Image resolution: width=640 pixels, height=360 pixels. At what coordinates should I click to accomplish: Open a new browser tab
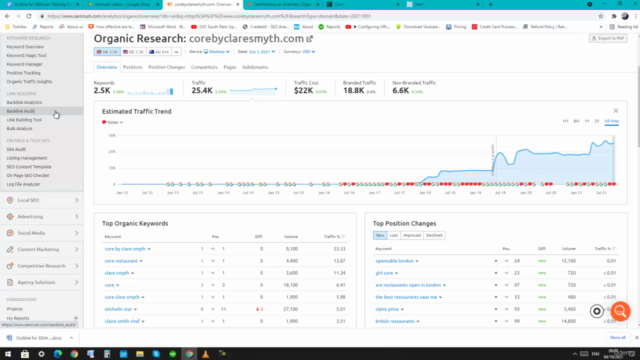coord(490,4)
